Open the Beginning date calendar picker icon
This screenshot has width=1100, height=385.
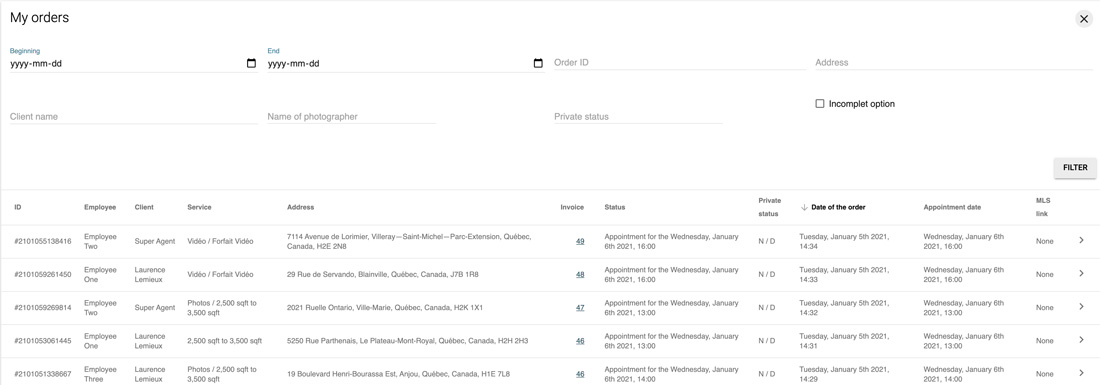251,64
